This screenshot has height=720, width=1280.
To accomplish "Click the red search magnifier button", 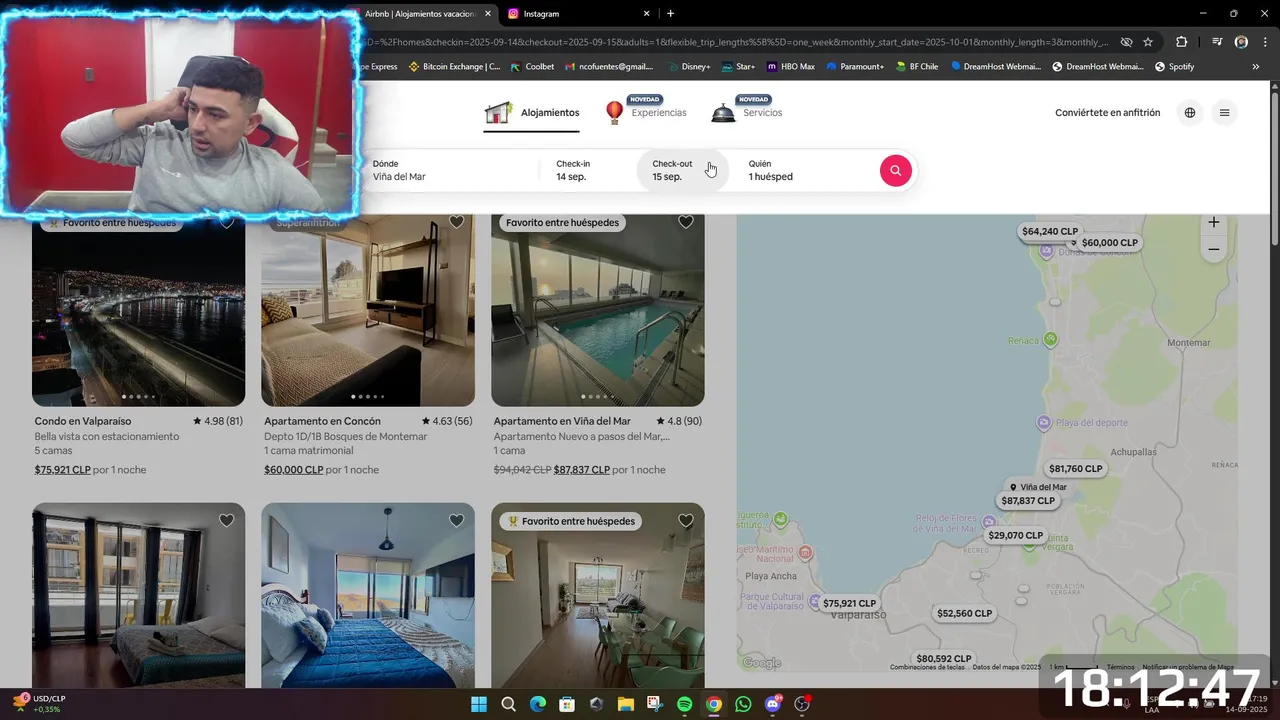I will [895, 170].
